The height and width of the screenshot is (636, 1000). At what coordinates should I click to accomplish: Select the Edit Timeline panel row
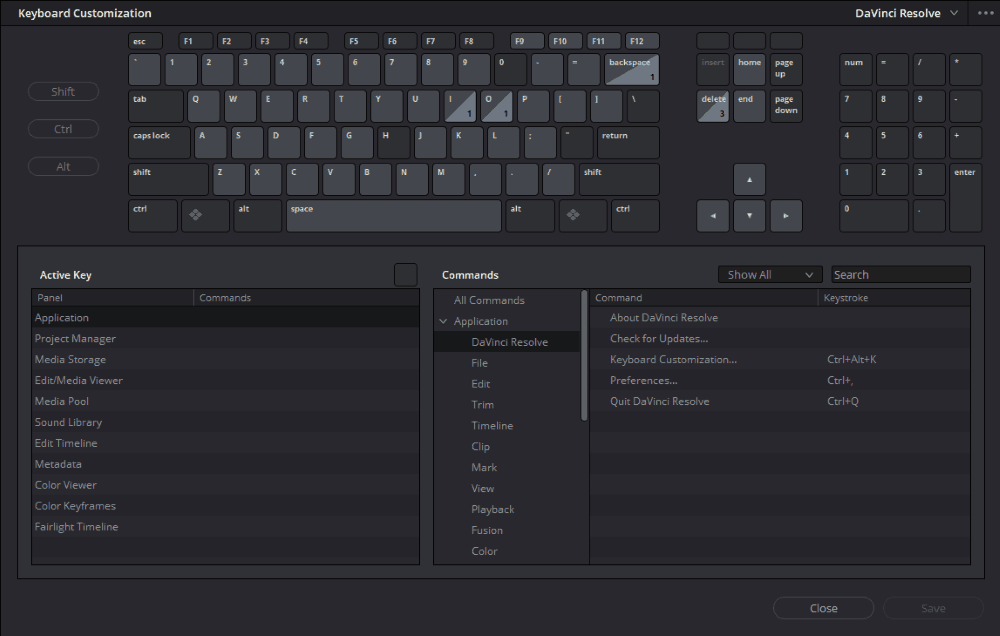[x=226, y=443]
